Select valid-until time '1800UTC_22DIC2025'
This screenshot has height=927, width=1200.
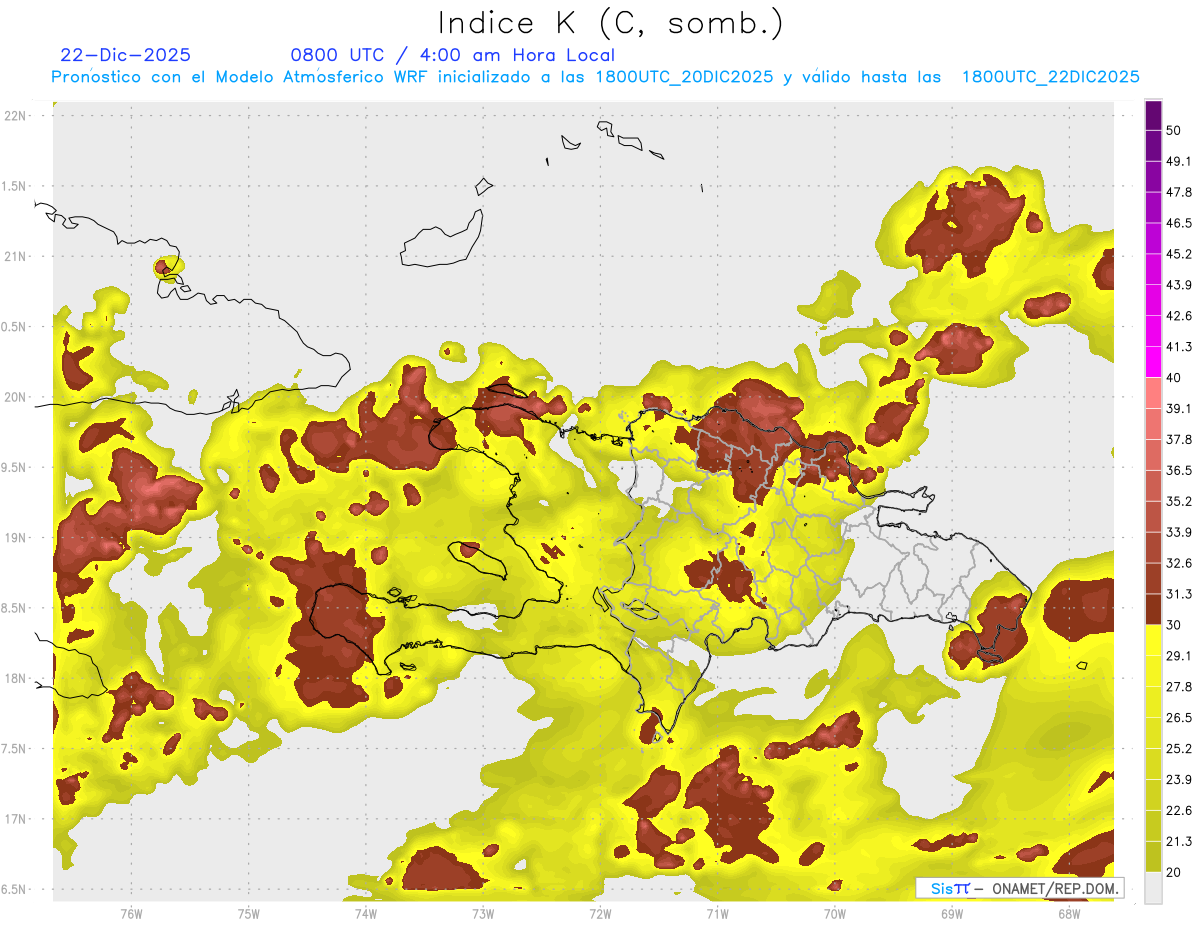click(1051, 77)
